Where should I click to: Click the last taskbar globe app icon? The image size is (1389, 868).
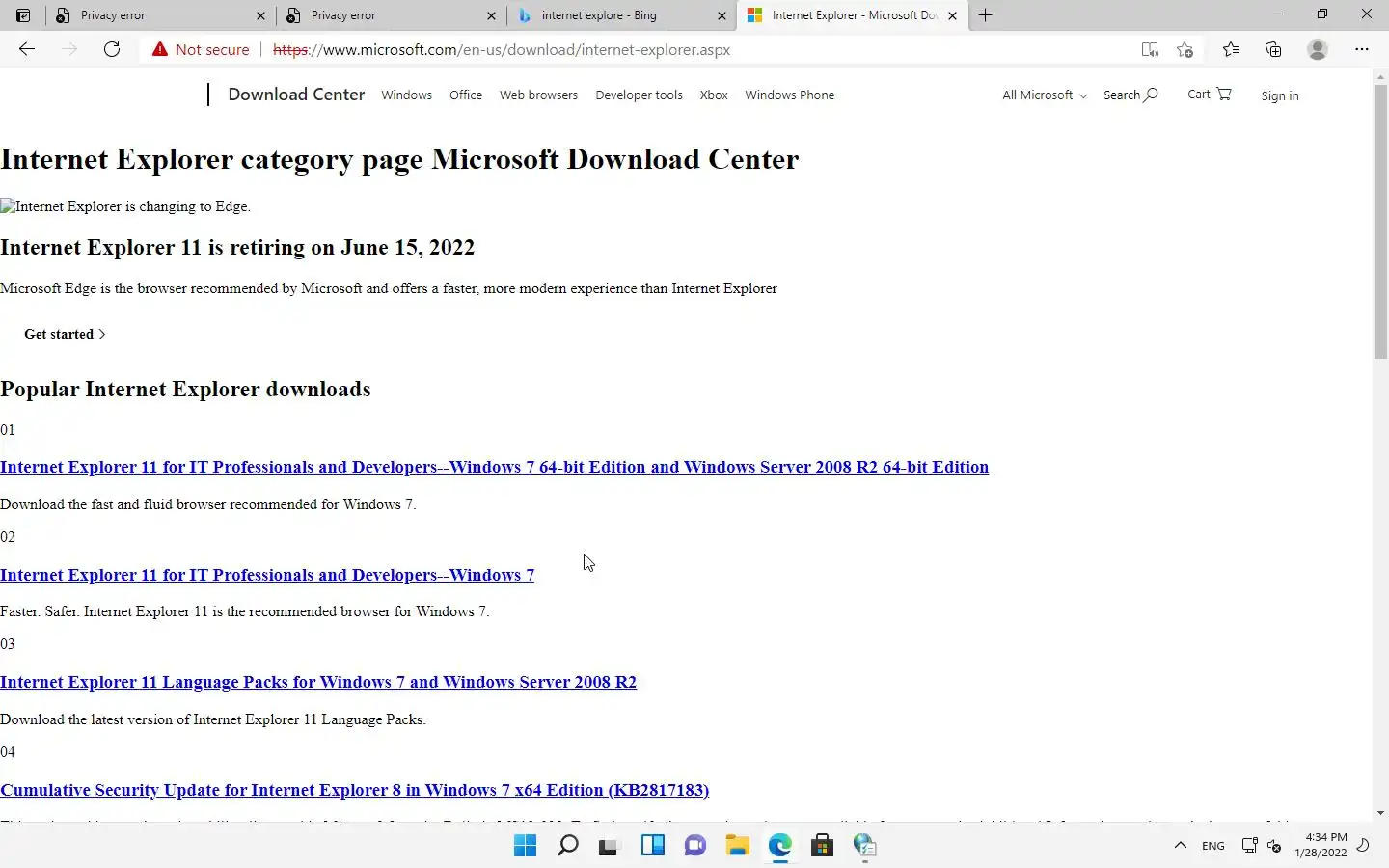(864, 846)
